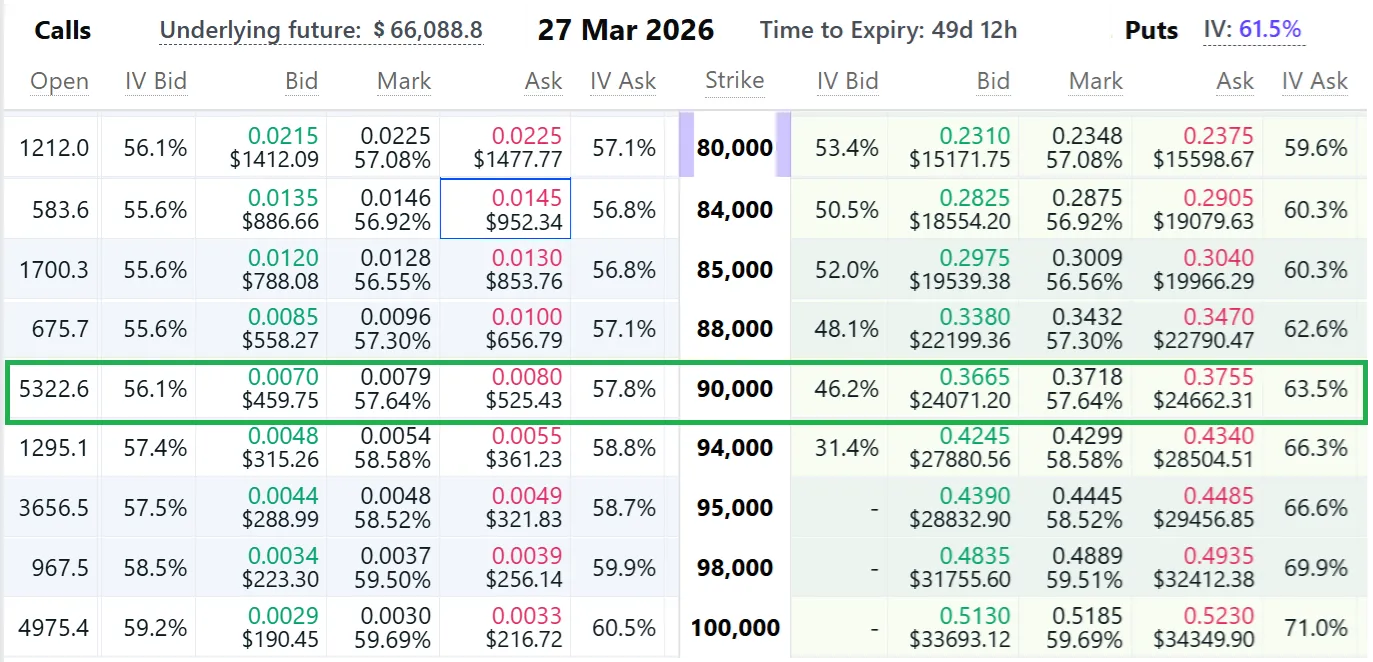Sort calls by the IV Bid header
This screenshot has height=662, width=1373.
pos(156,81)
